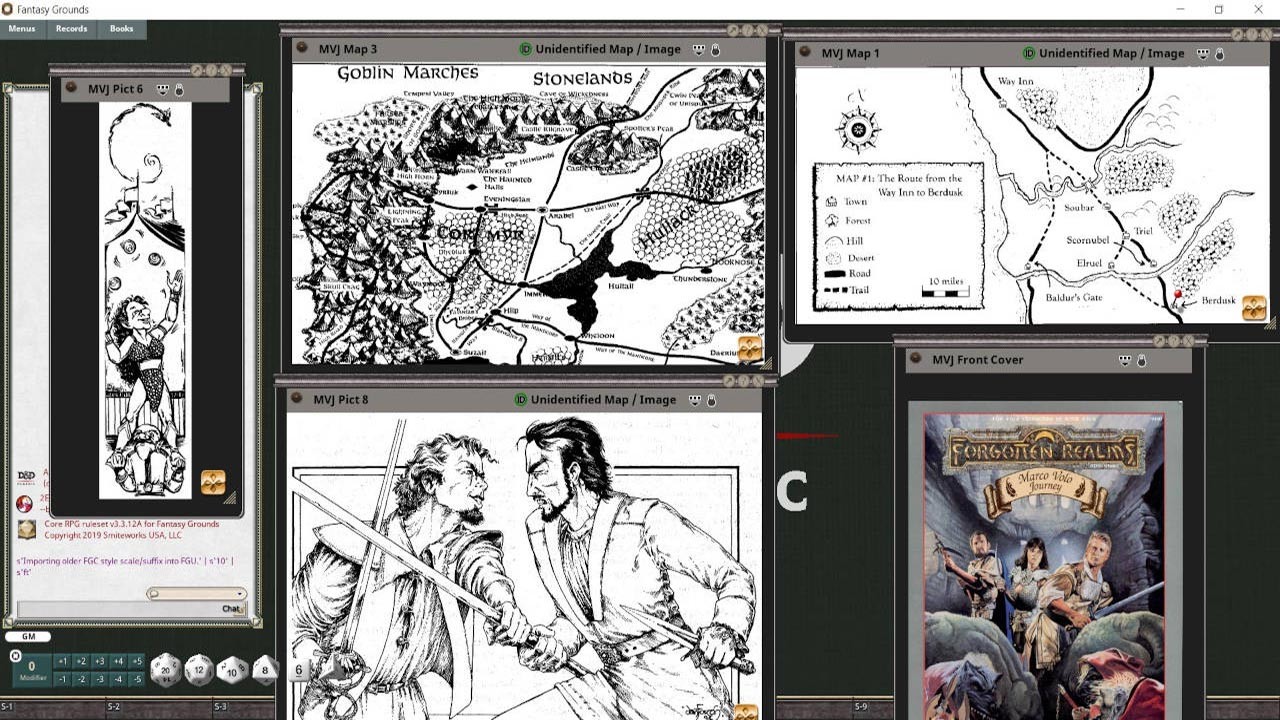
Task: Roll the d20 die
Action: [x=164, y=668]
